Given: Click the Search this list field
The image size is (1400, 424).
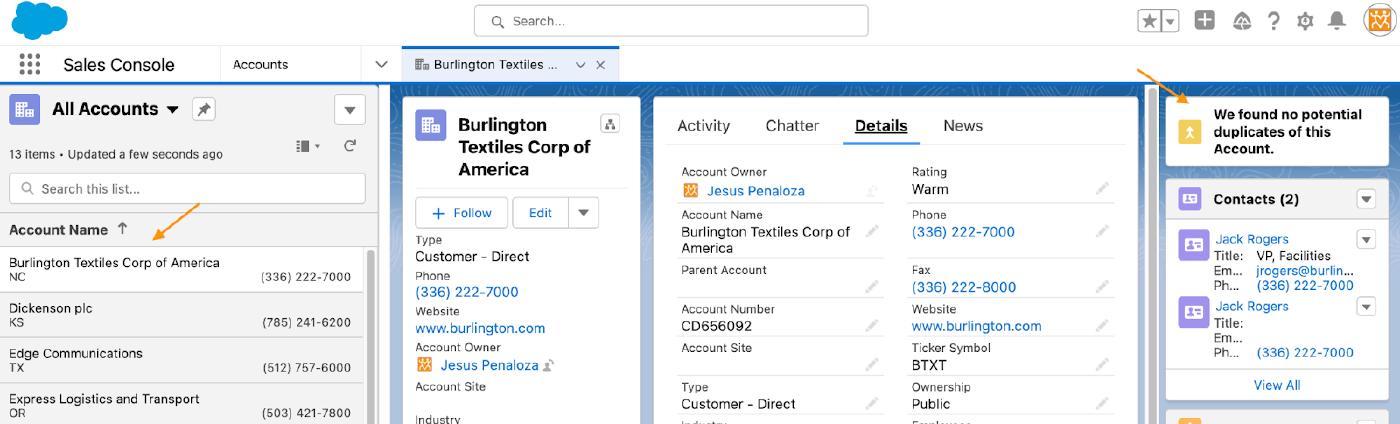Looking at the screenshot, I should click(185, 188).
